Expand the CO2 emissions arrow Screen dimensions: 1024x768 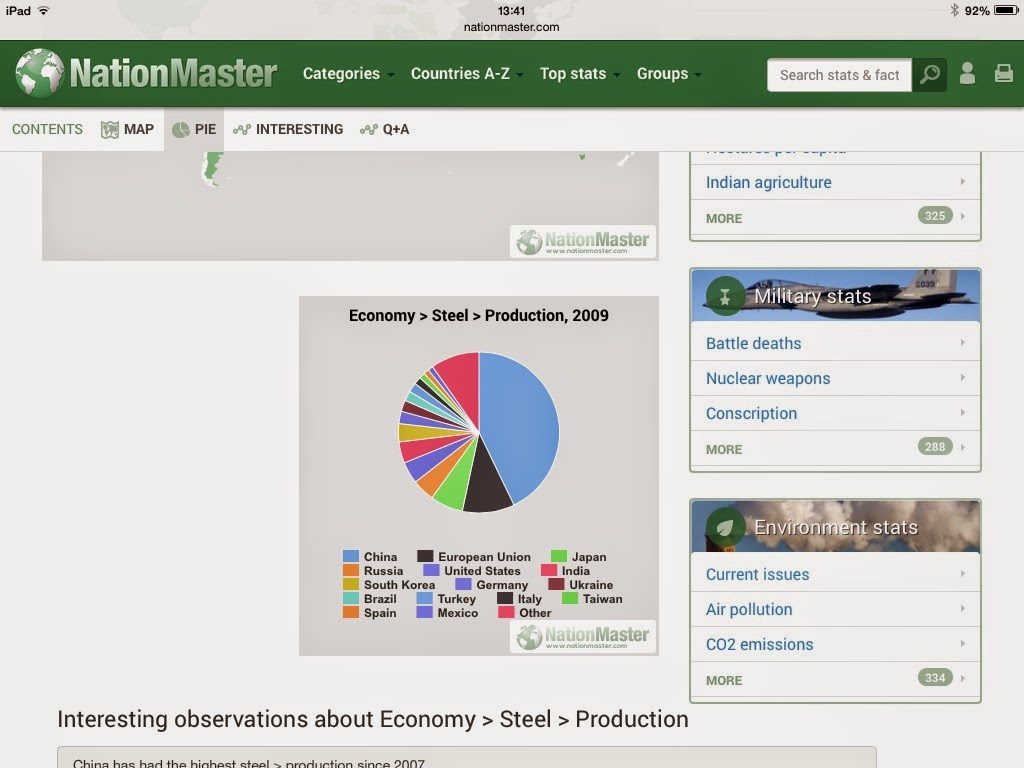point(963,644)
